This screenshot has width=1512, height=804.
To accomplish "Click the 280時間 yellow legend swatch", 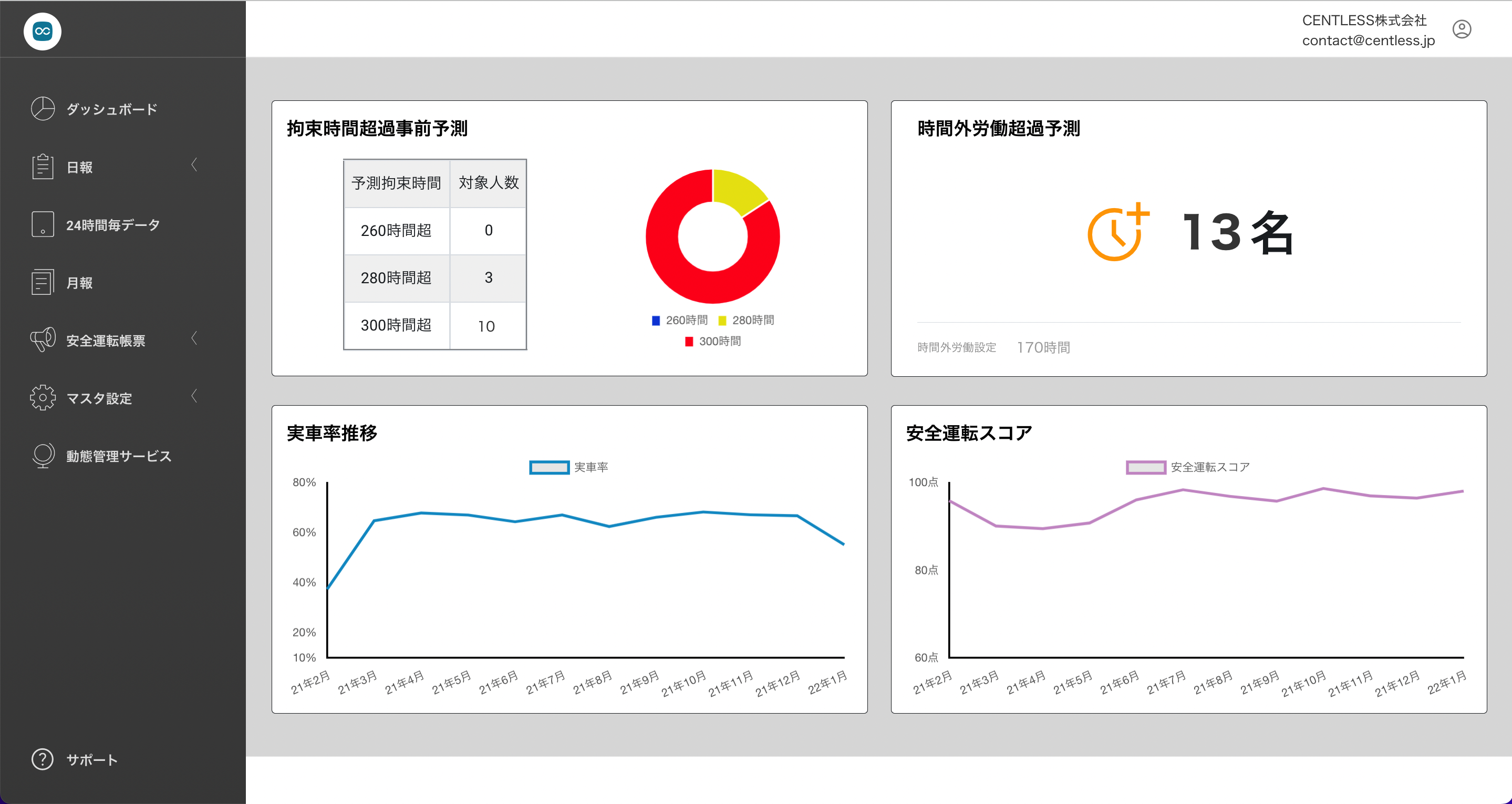I will point(722,321).
